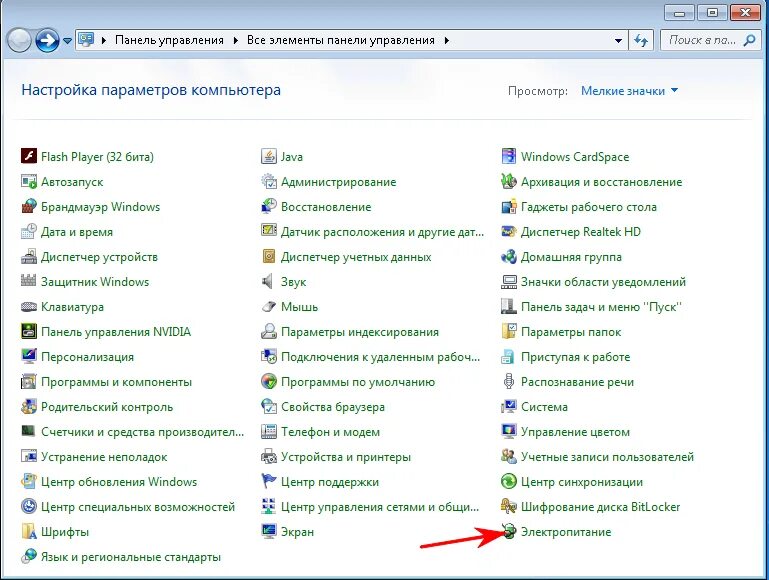Viewport: 769px width, 580px height.
Task: Open Параметры индексирования link
Action: click(359, 332)
